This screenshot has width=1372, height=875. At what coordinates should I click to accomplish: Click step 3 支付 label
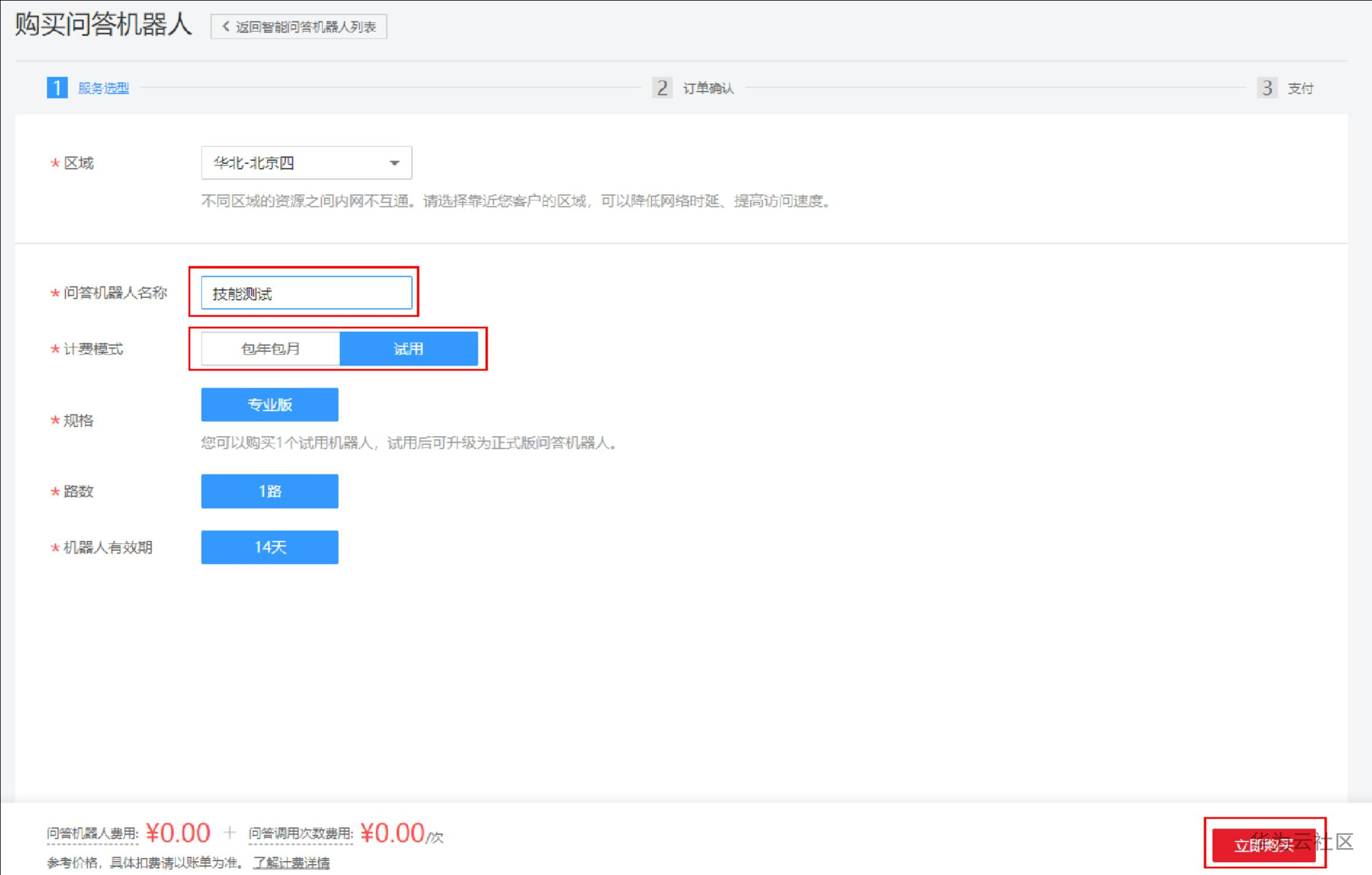coord(1300,88)
